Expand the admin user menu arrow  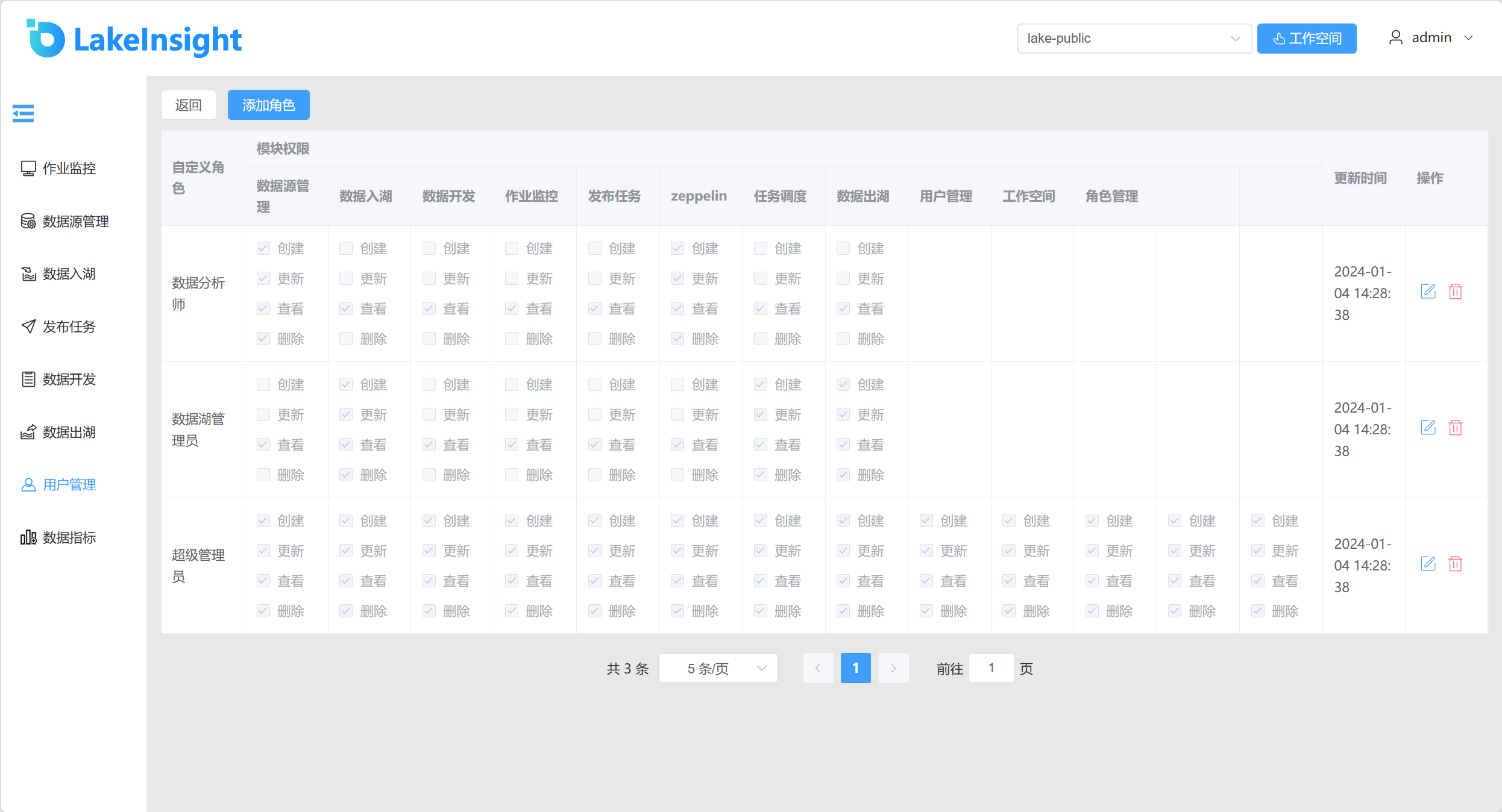[1469, 38]
